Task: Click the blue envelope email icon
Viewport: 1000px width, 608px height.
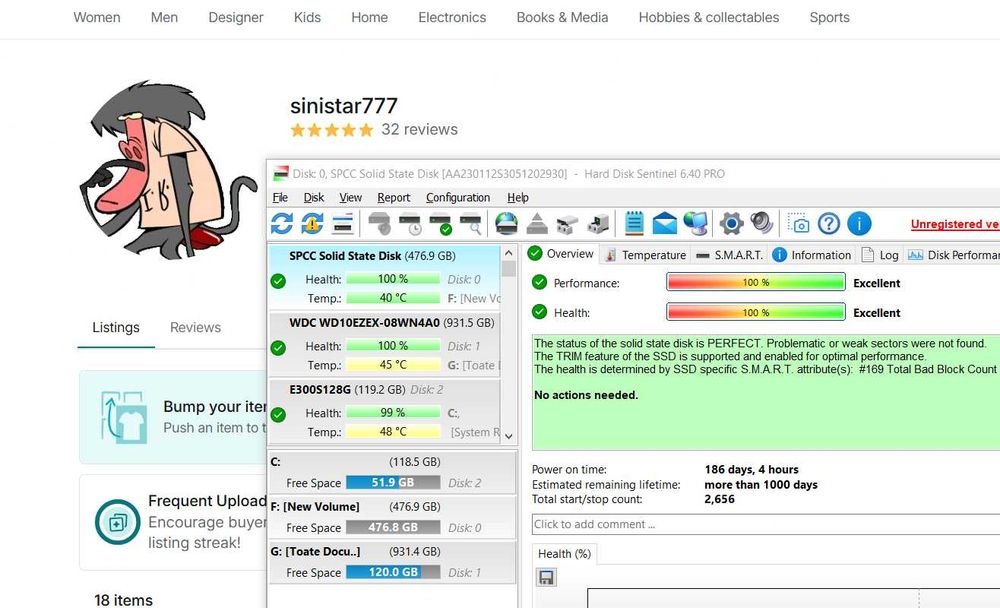Action: tap(665, 224)
